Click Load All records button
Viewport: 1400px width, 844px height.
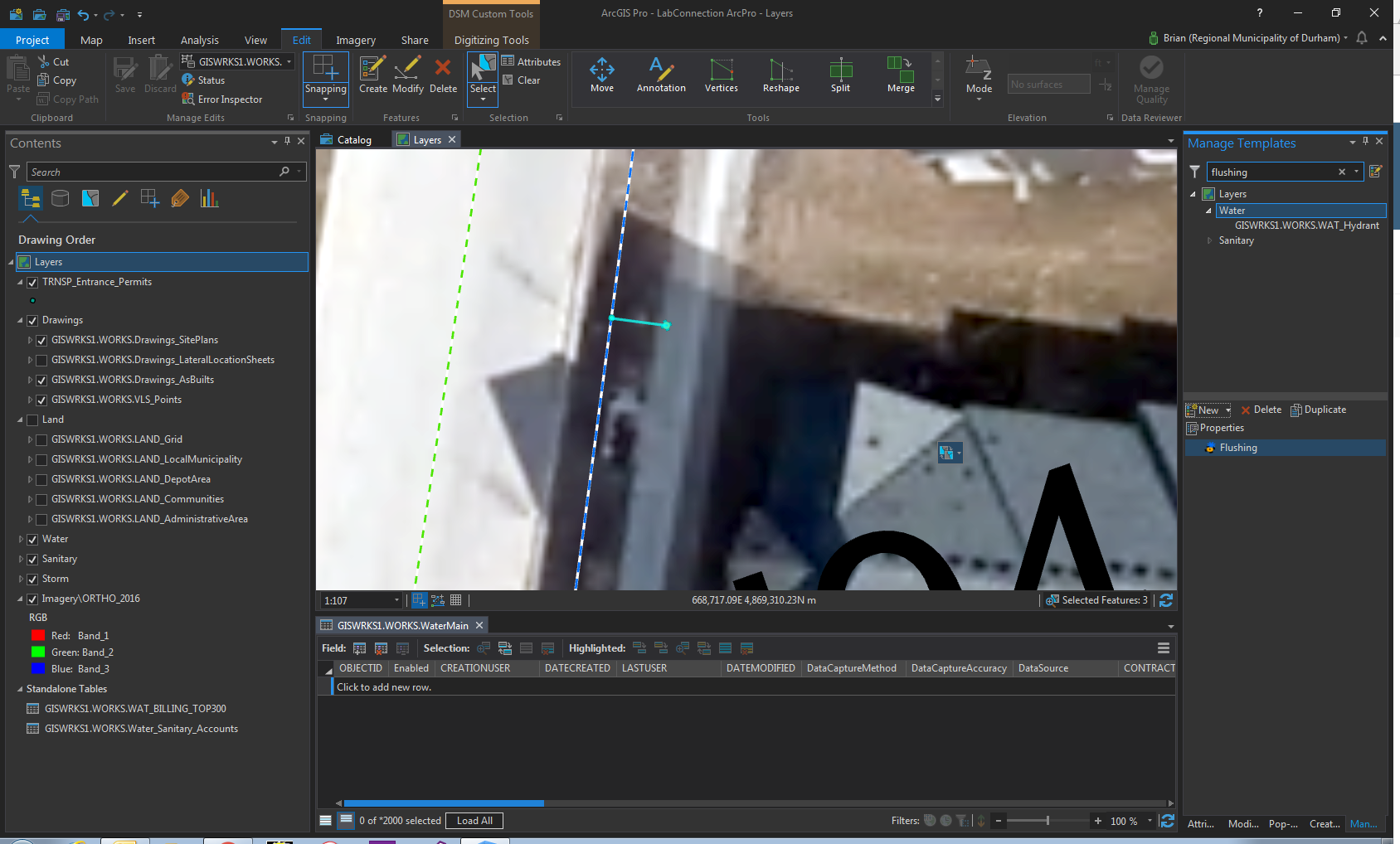click(x=474, y=821)
